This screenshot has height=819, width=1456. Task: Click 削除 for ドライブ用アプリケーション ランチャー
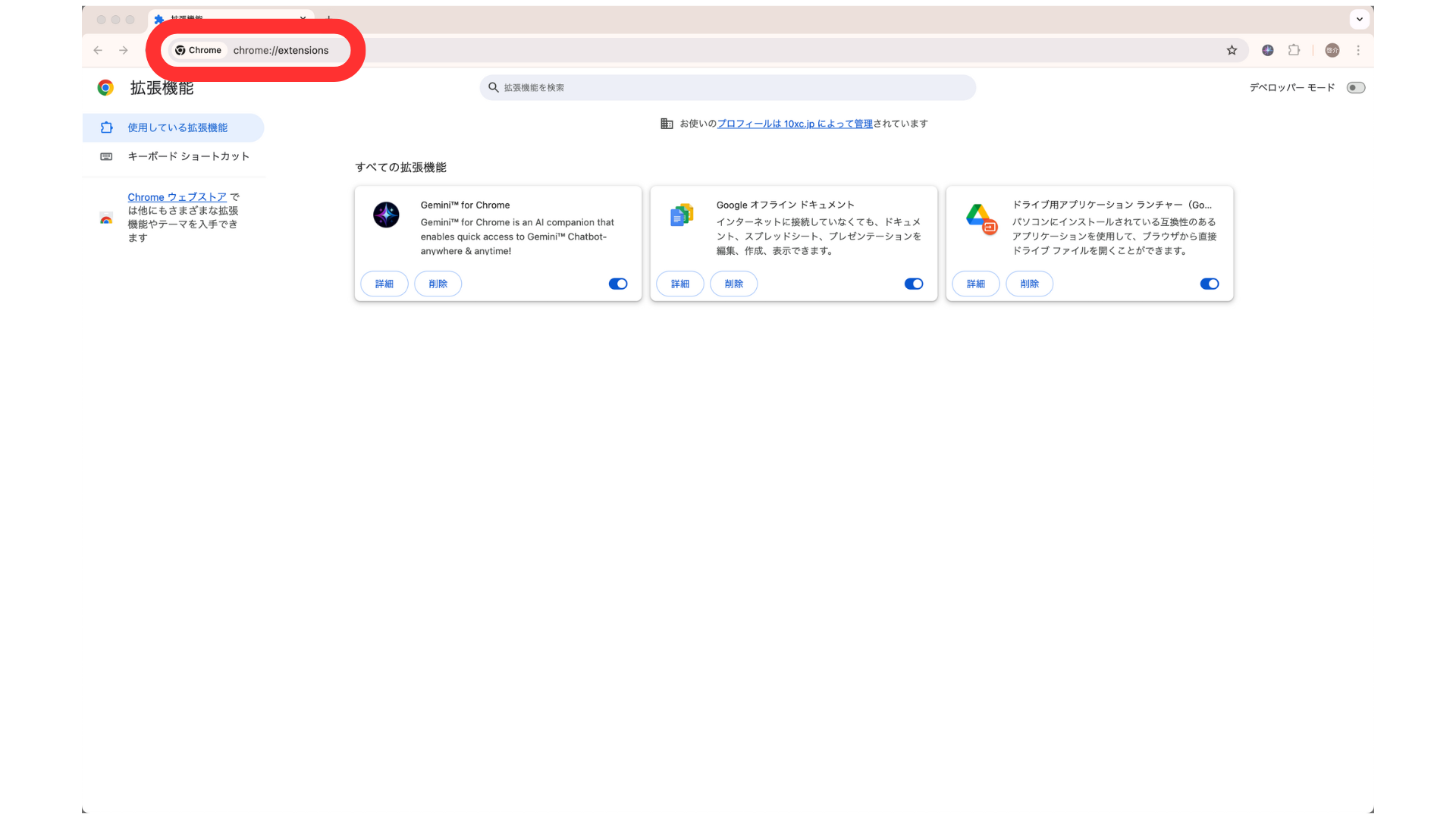click(1030, 284)
